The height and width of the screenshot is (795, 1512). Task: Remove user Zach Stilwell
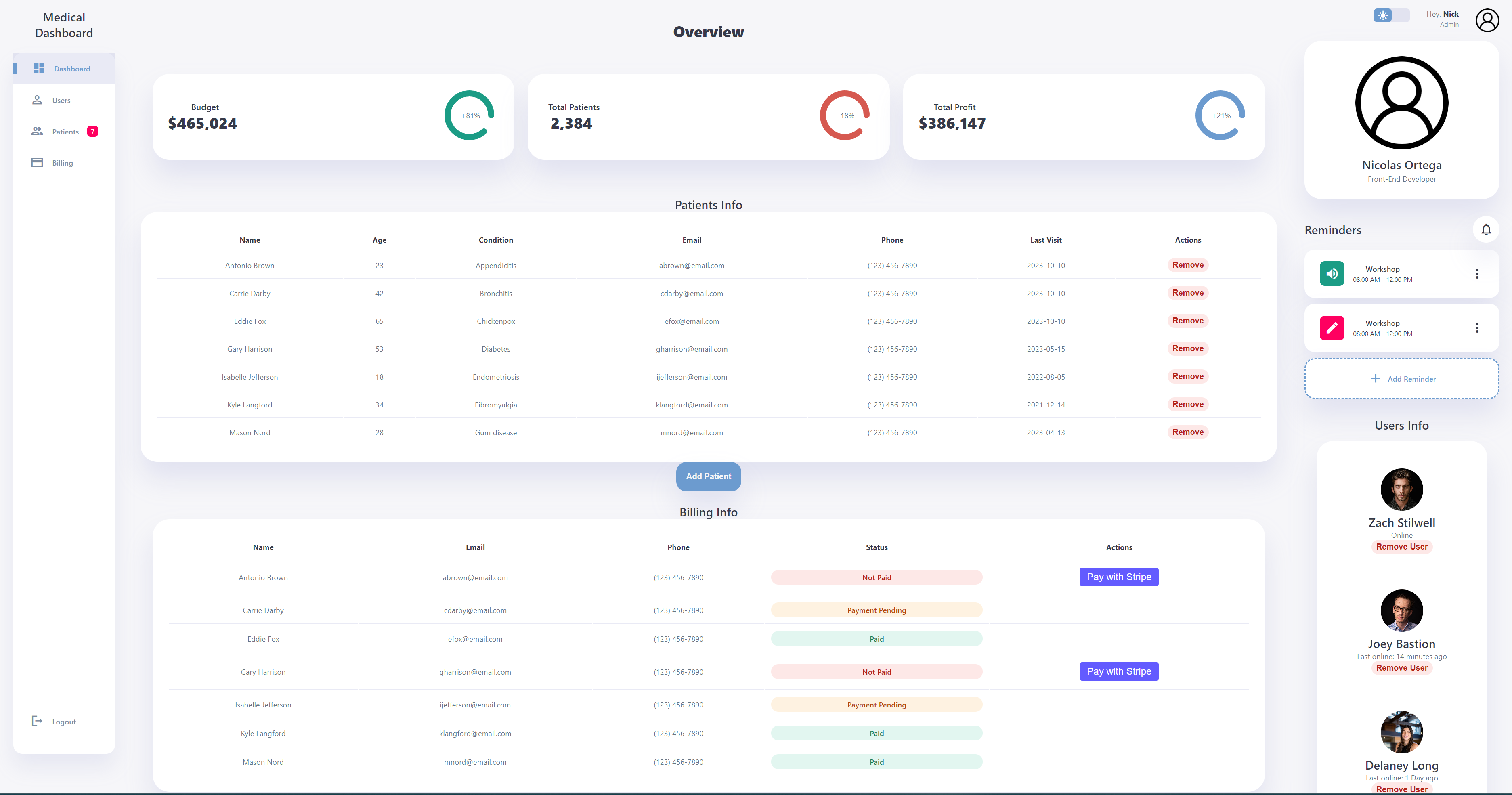click(1401, 547)
